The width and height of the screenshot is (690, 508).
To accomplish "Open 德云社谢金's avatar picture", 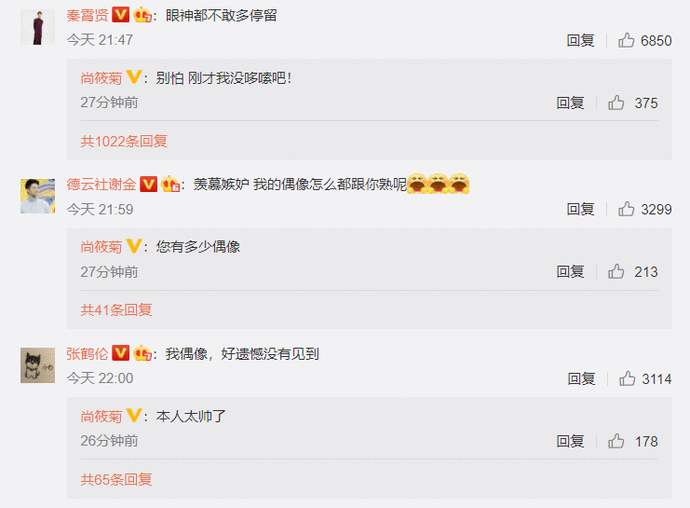I will coord(38,196).
